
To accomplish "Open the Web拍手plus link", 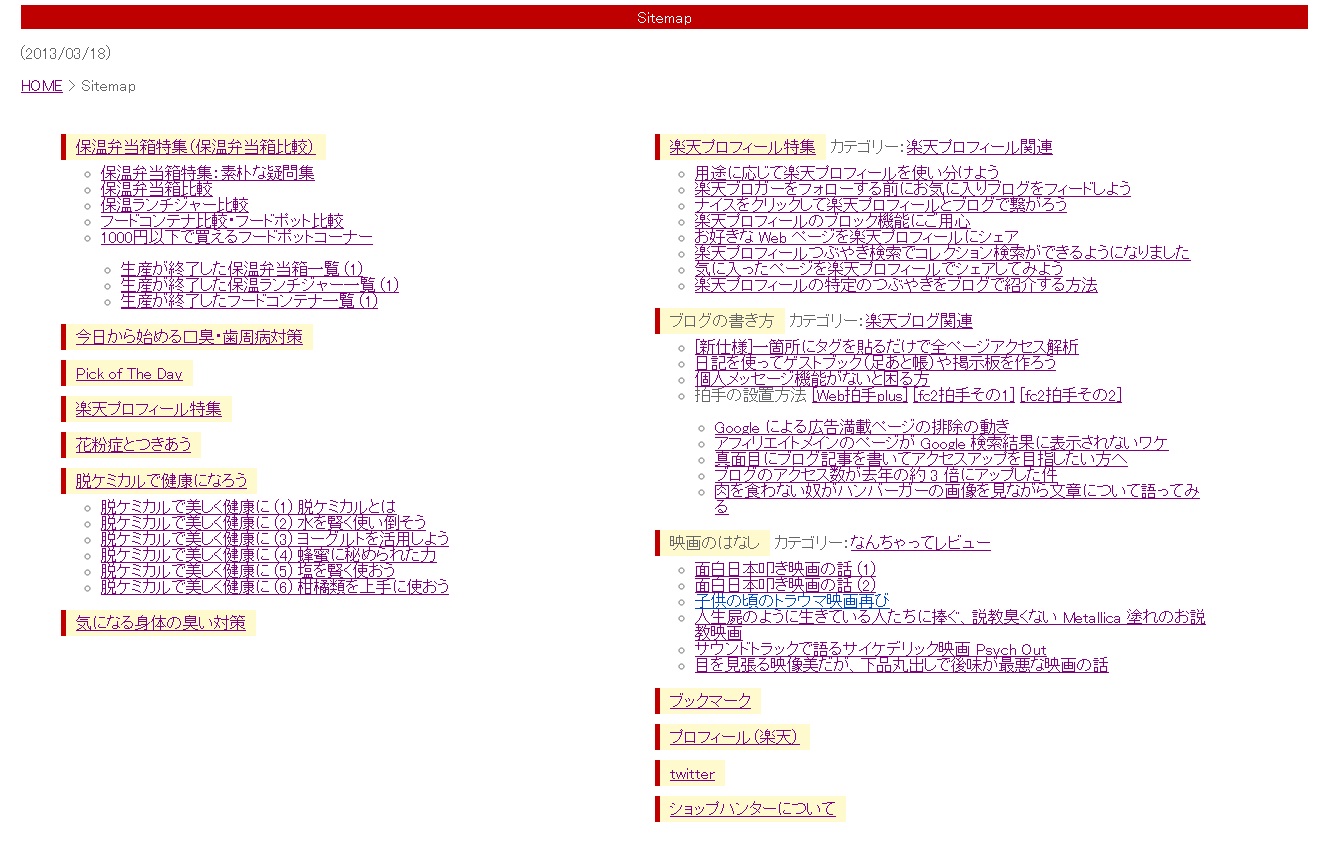I will (859, 395).
